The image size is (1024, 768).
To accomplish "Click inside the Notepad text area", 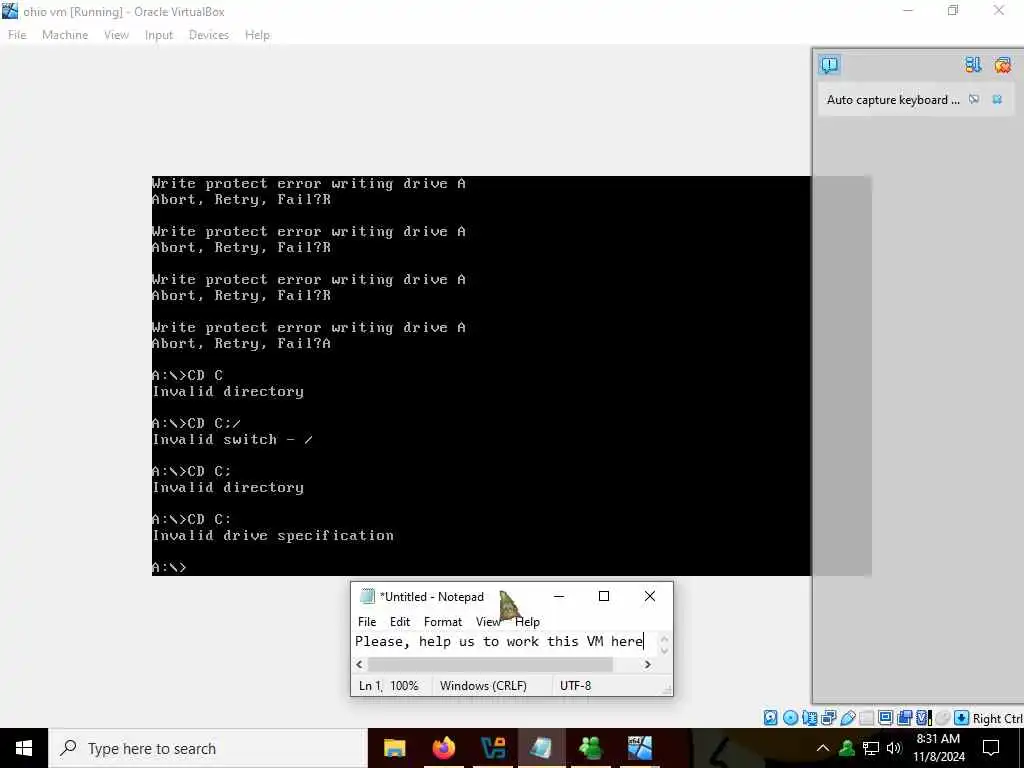I will [505, 641].
